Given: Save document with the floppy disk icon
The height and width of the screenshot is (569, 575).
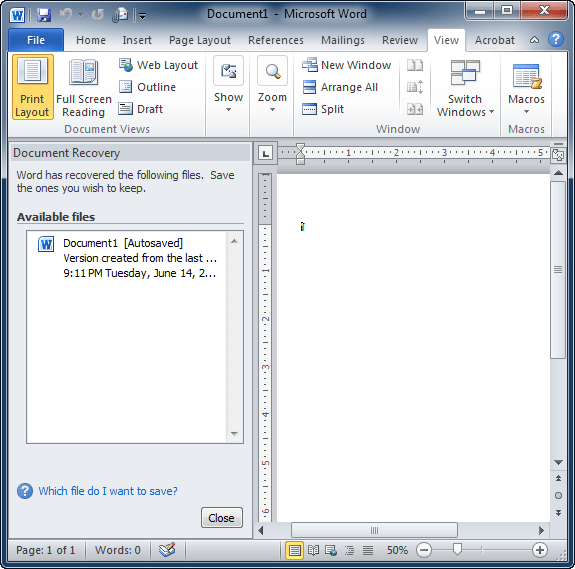Looking at the screenshot, I should pos(44,15).
